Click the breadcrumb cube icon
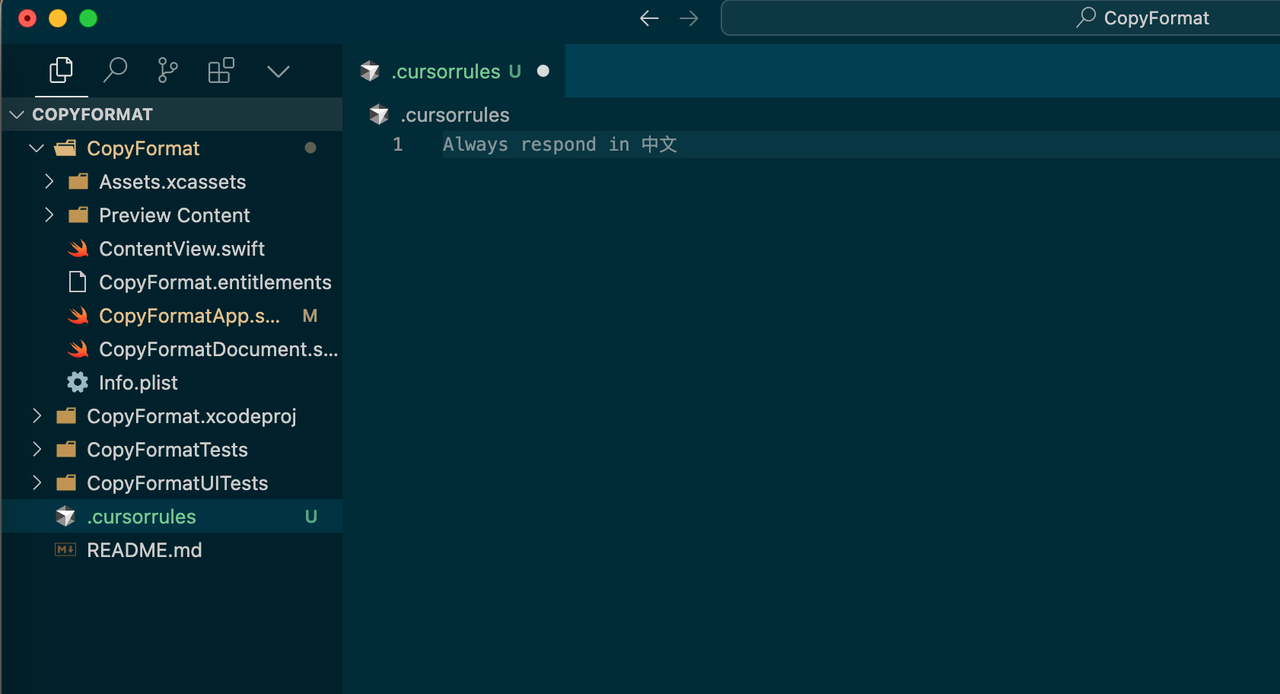 pos(379,115)
